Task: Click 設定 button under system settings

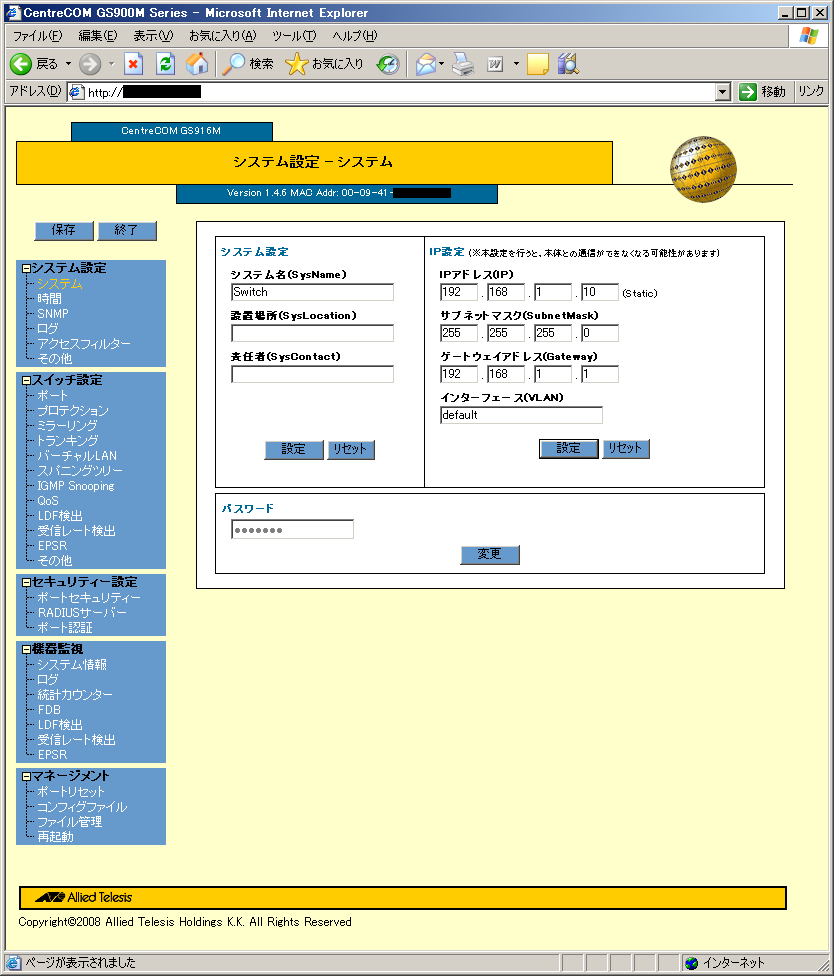Action: click(x=294, y=449)
